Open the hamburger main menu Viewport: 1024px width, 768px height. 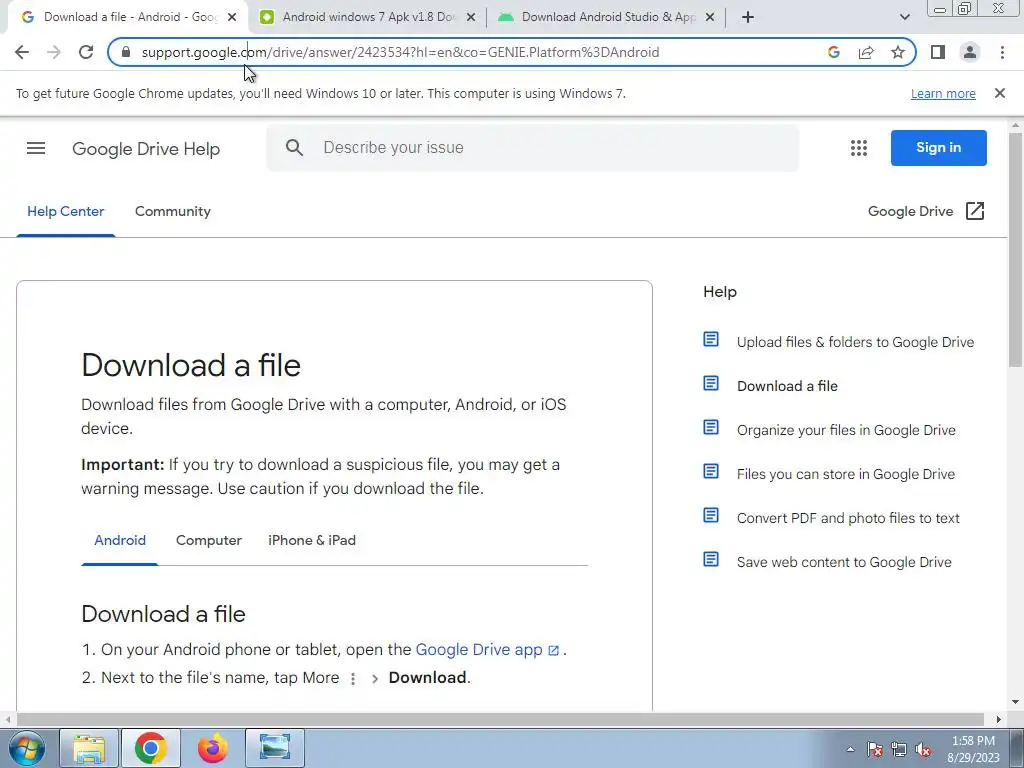pos(36,148)
